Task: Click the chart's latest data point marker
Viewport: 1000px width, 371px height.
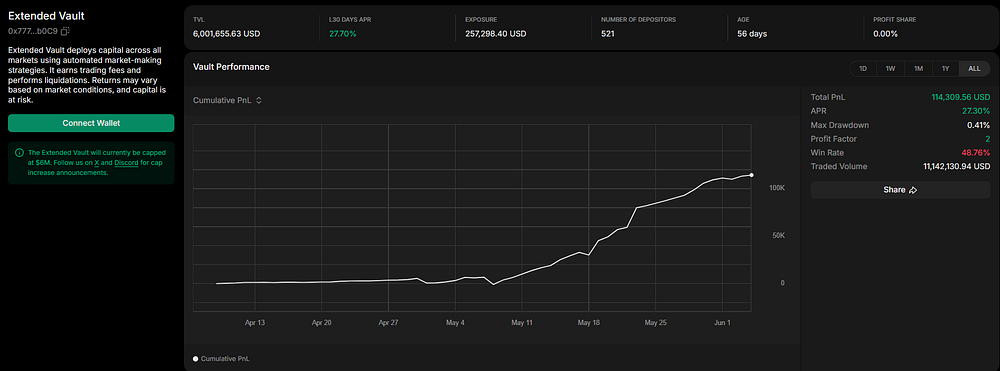Action: (x=751, y=175)
